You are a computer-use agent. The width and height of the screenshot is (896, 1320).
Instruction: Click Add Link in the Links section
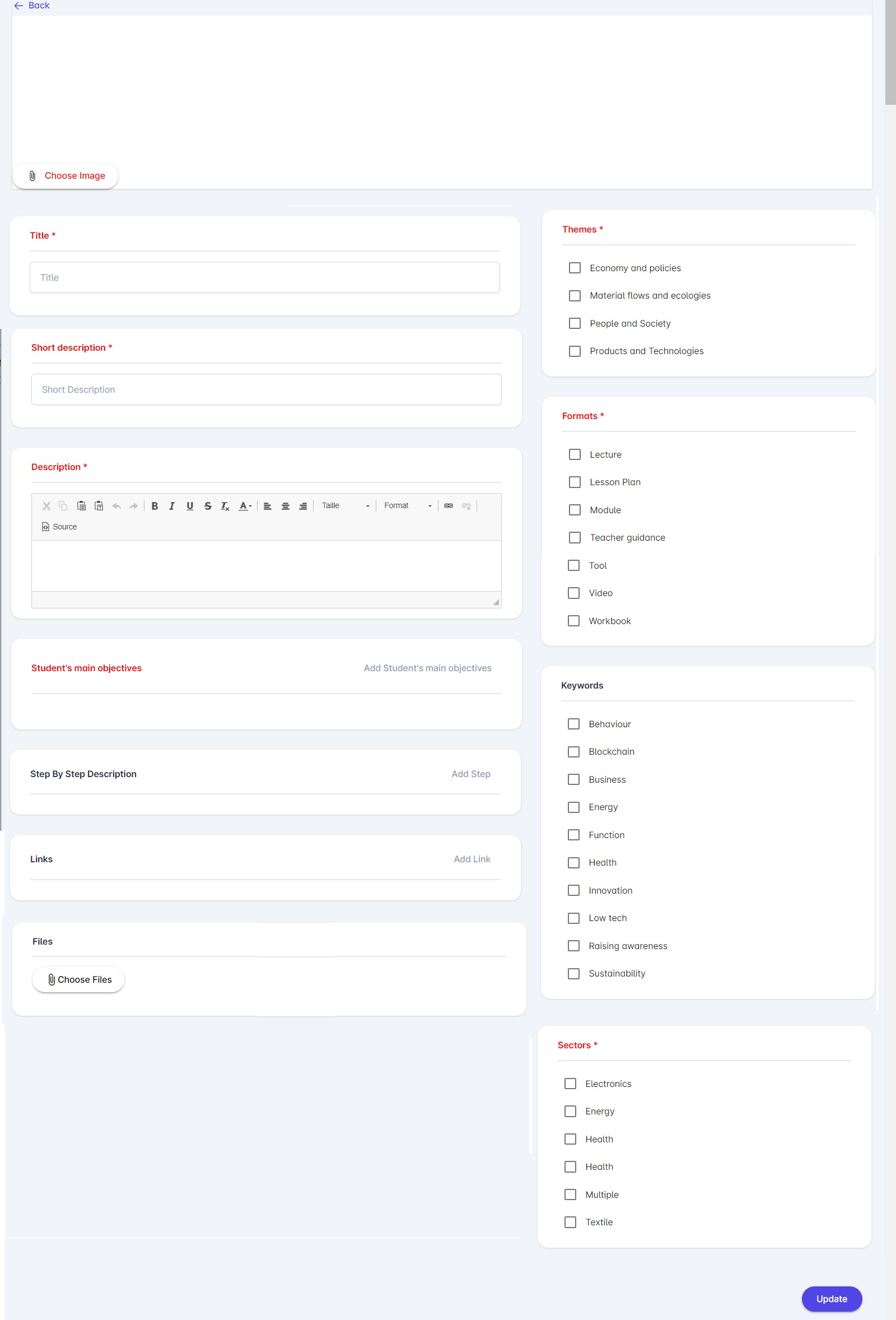pos(472,859)
